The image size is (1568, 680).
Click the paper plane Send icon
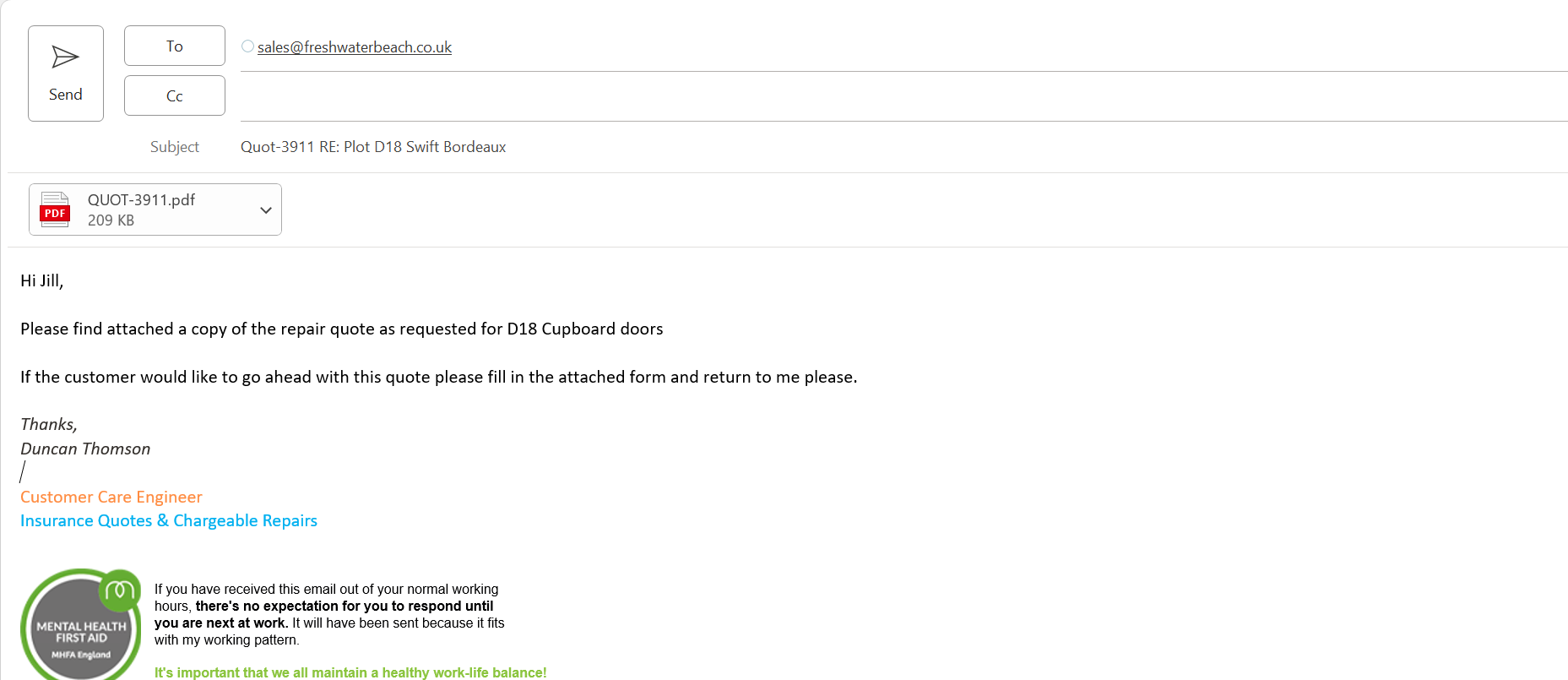(65, 57)
